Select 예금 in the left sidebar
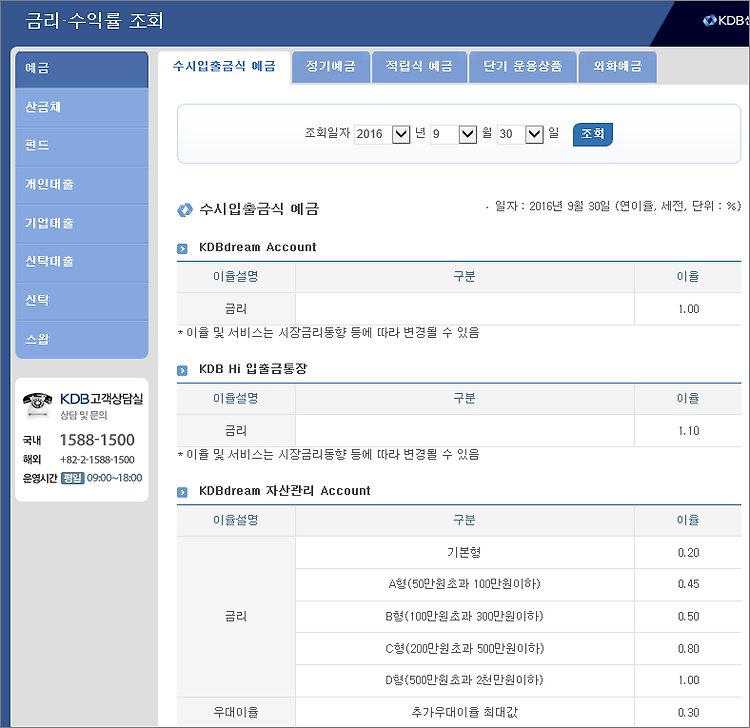Screen dimensions: 750x728 pyautogui.click(x=82, y=69)
